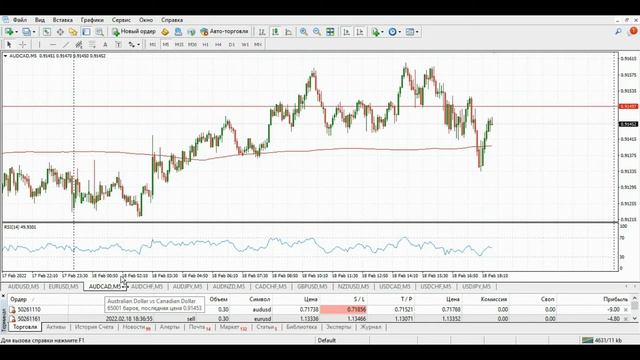
Task: Switch timeframe to M30
Action: 192,44
